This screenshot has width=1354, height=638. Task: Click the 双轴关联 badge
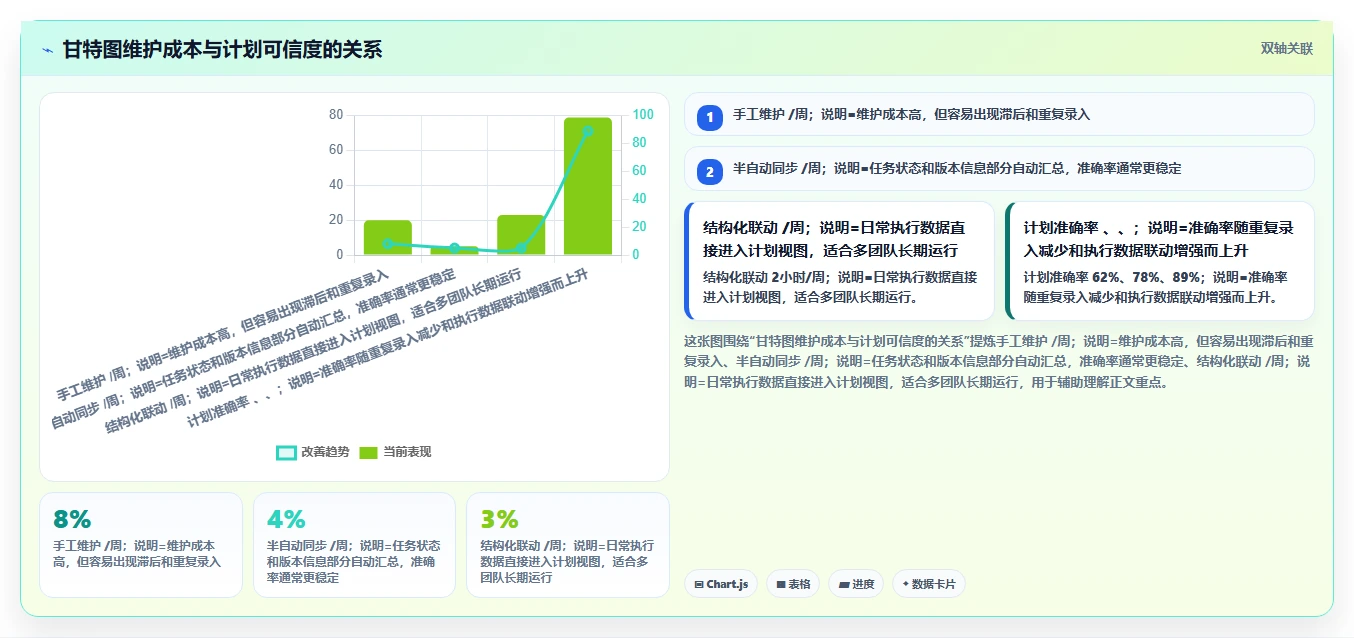tap(1286, 48)
